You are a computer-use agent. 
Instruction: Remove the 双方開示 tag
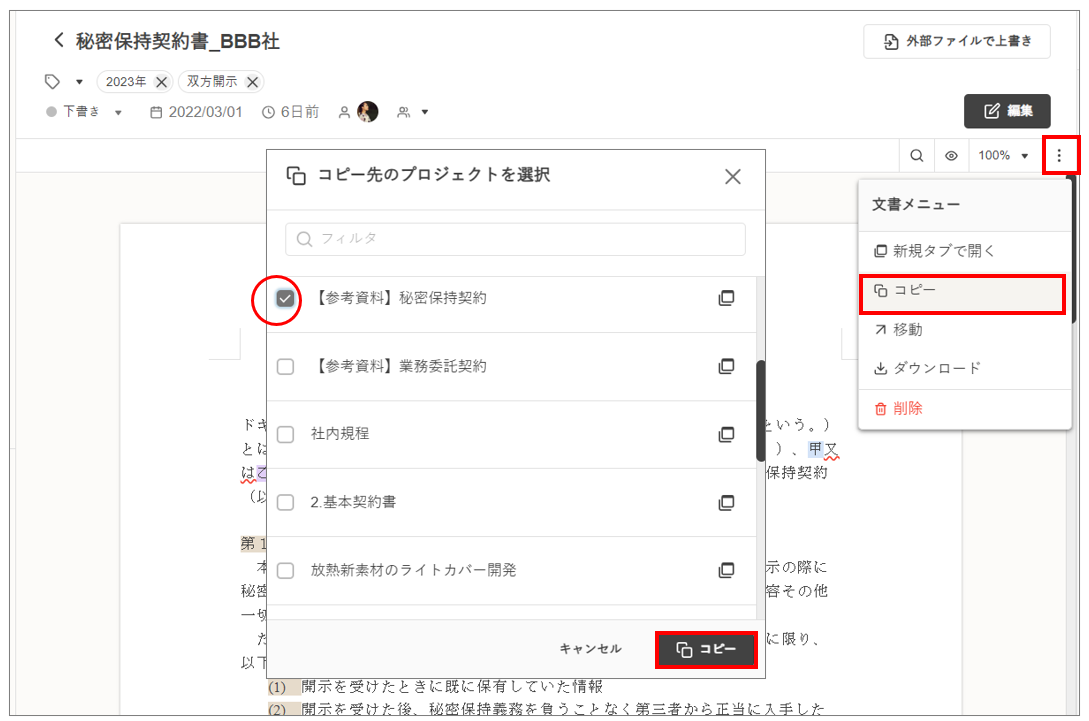pyautogui.click(x=252, y=82)
